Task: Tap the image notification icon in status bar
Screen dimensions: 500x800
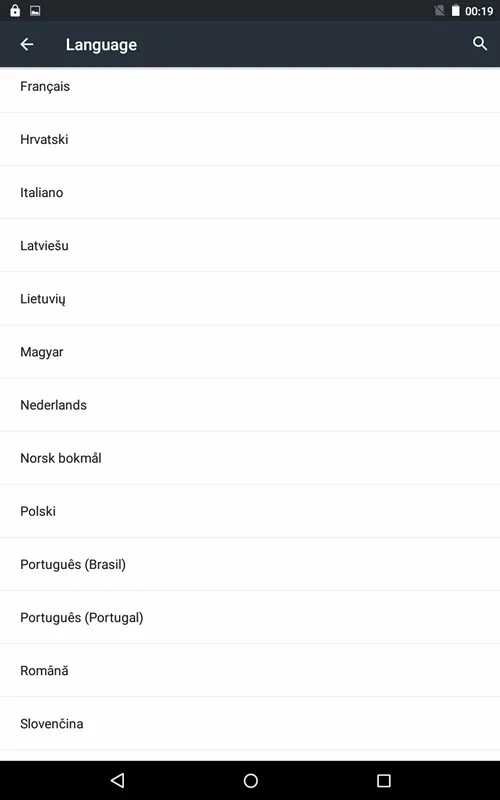Action: [x=35, y=10]
